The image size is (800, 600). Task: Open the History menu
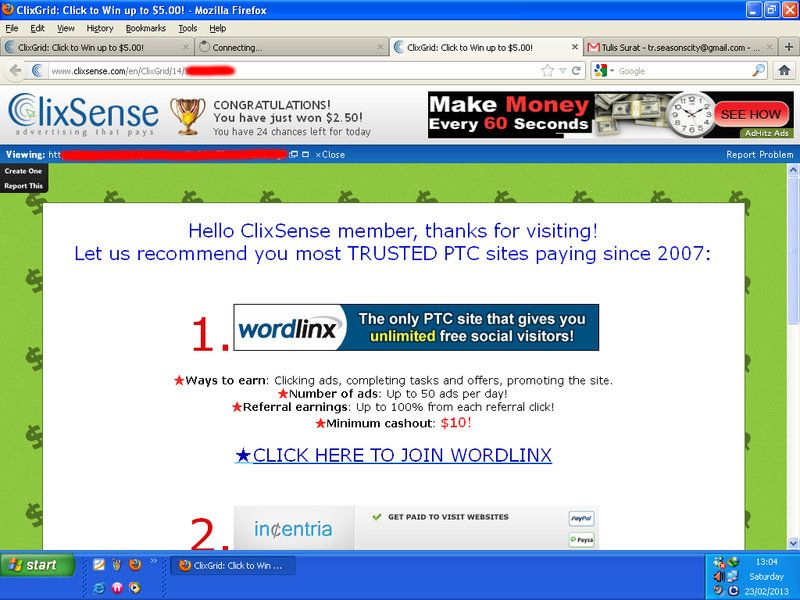(x=99, y=28)
